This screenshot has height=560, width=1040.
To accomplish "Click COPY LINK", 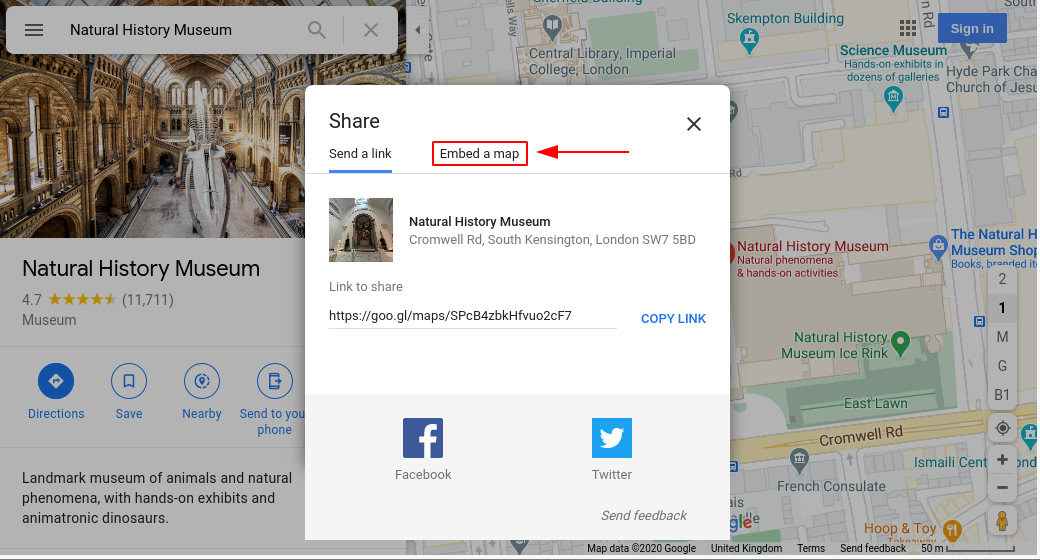I will (673, 318).
